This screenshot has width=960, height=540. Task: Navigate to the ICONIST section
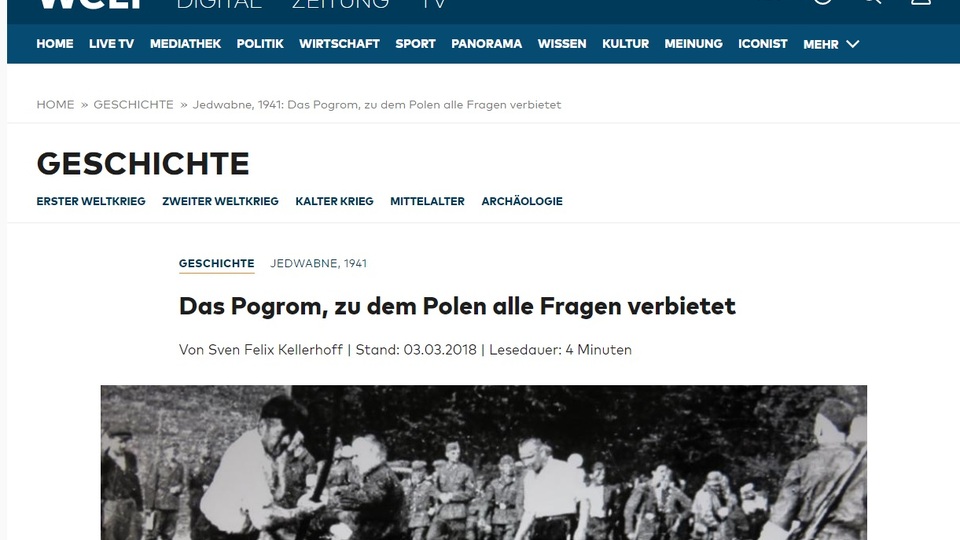[x=762, y=44]
